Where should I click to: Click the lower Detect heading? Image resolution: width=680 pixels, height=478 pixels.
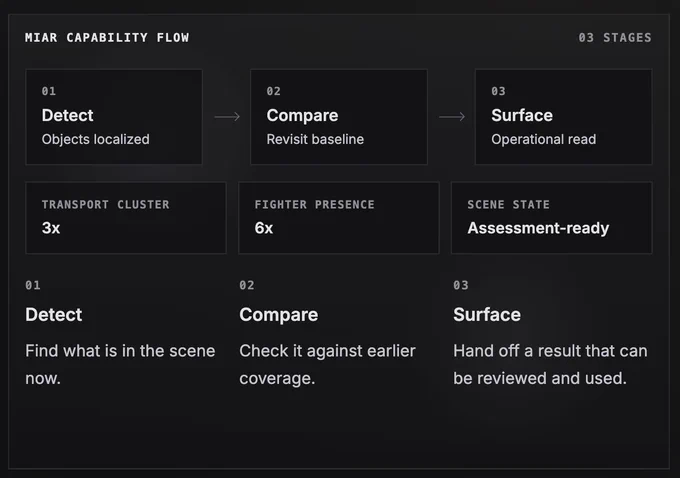pos(54,314)
